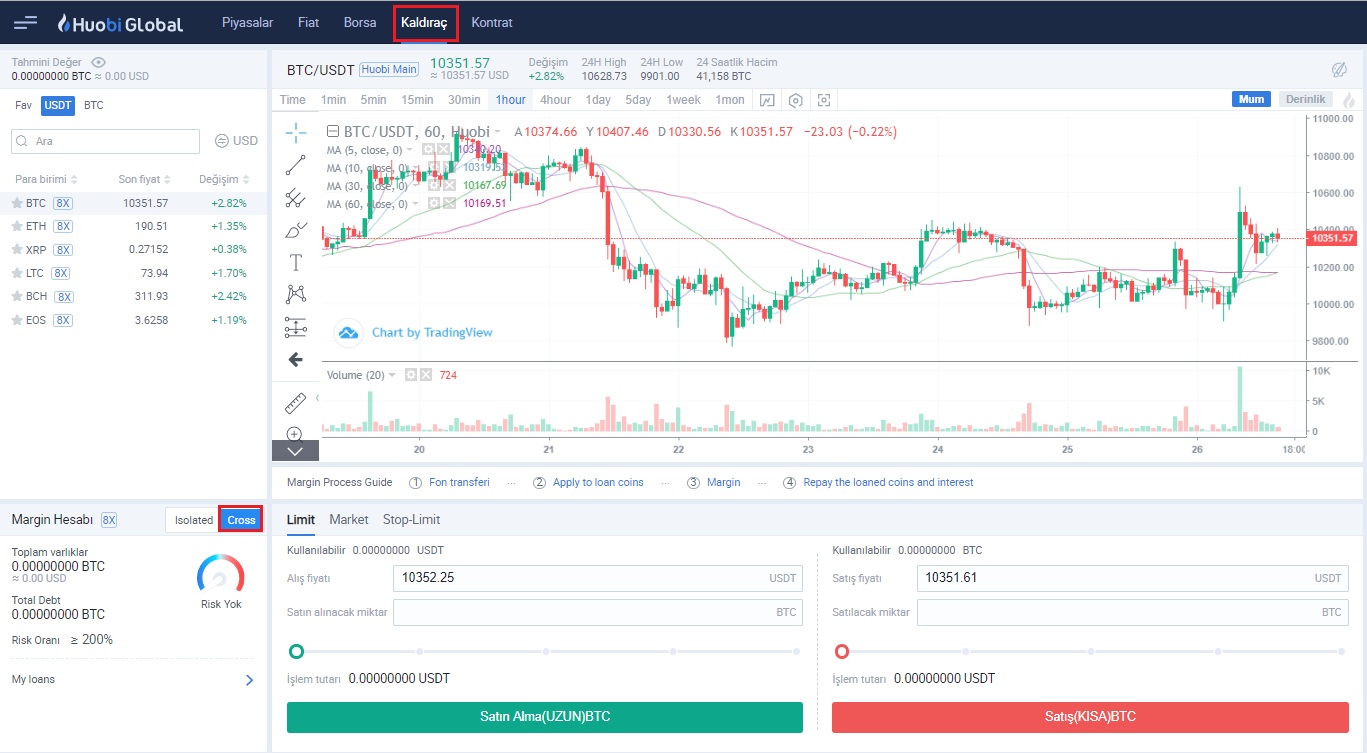Open the Kontrat menu
The image size is (1367, 753).
492,22
